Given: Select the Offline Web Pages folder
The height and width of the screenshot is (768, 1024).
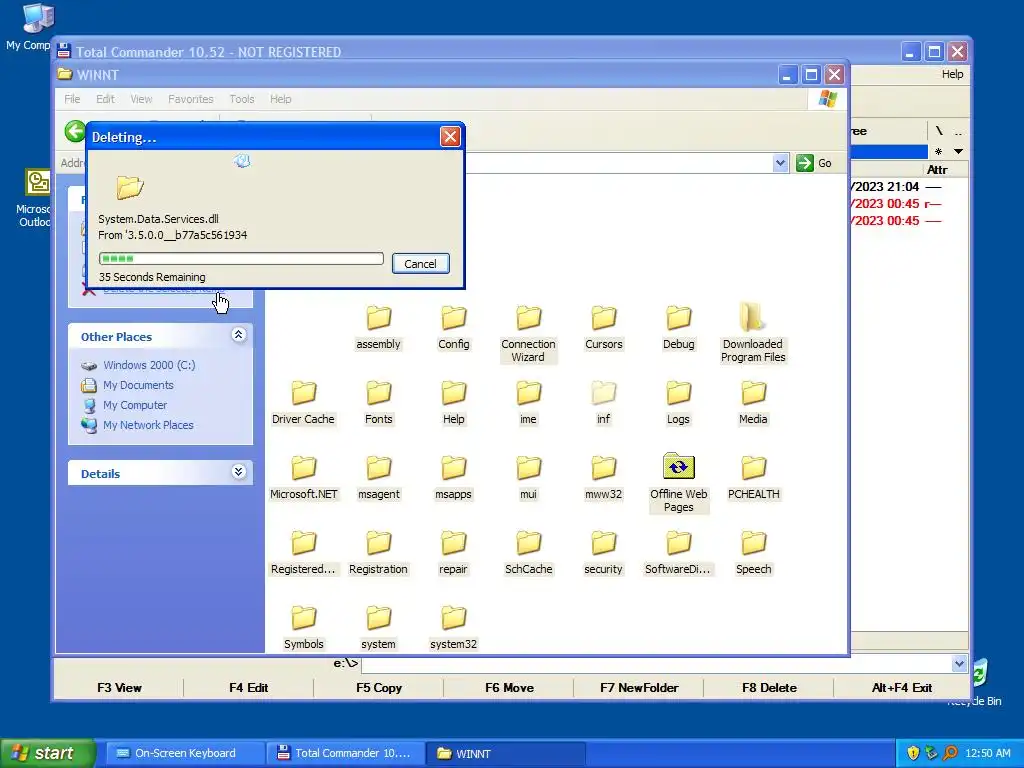Looking at the screenshot, I should [x=678, y=483].
